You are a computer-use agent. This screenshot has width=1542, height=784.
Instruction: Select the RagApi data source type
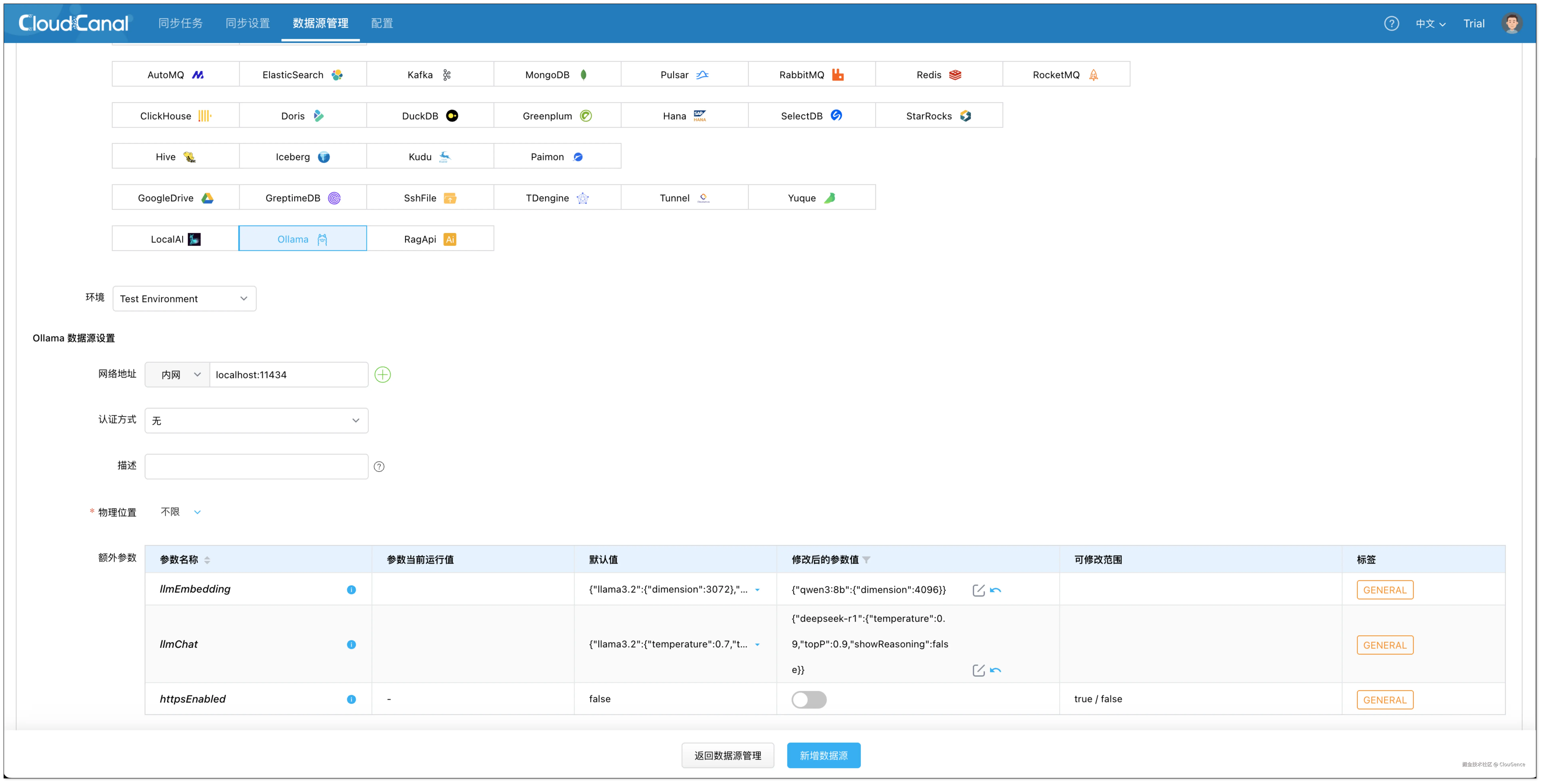coord(430,239)
